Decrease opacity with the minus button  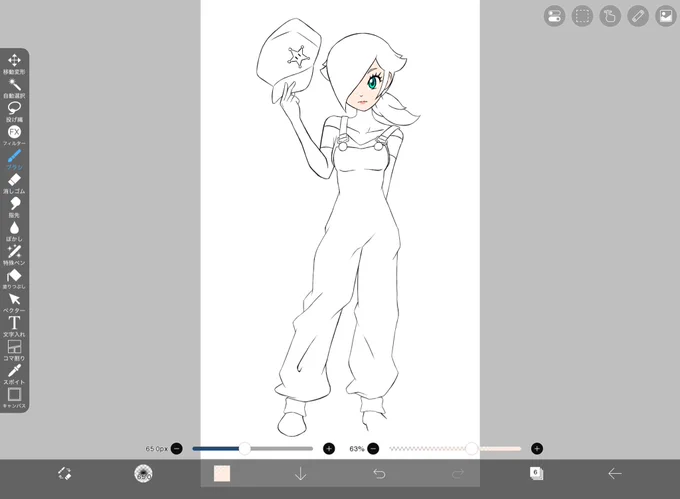click(373, 449)
